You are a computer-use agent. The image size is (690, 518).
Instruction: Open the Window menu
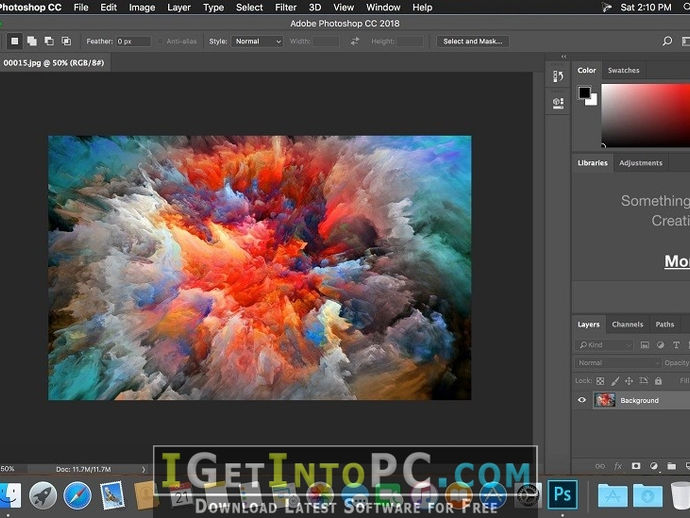383,7
